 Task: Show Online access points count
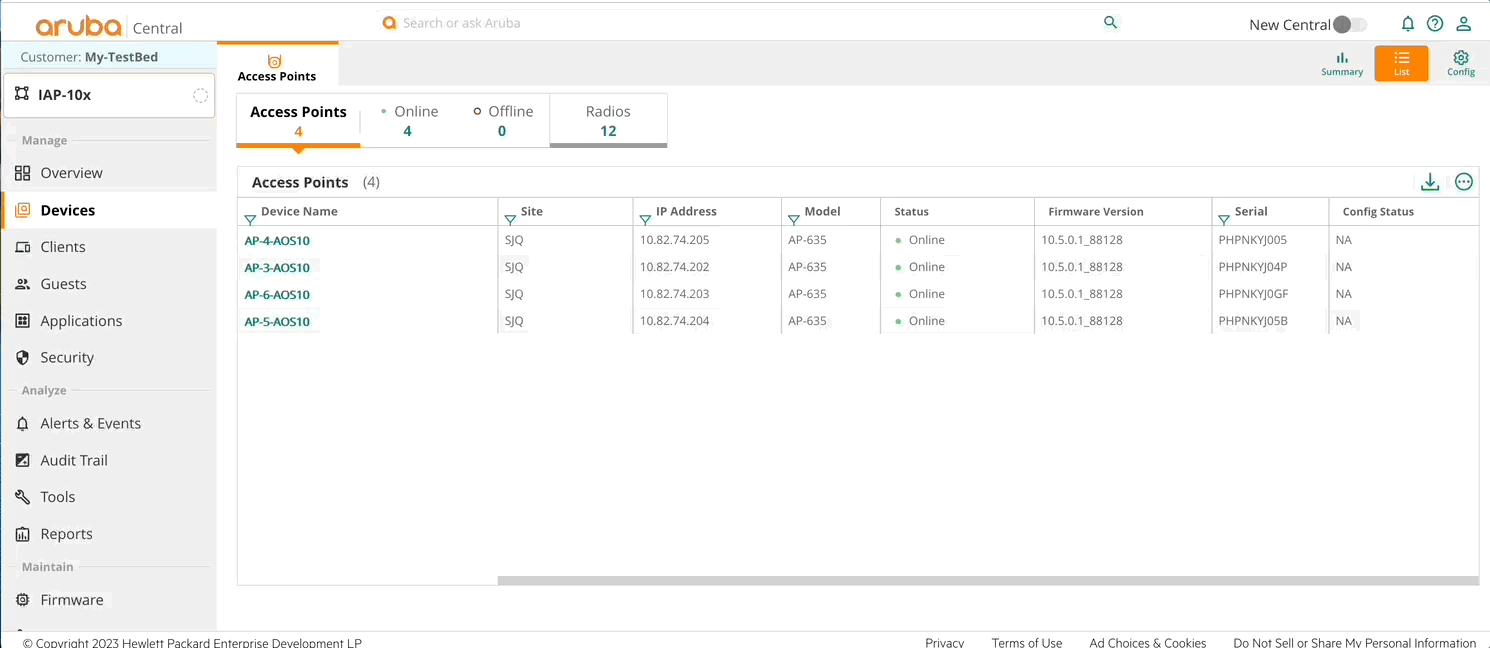pos(408,121)
